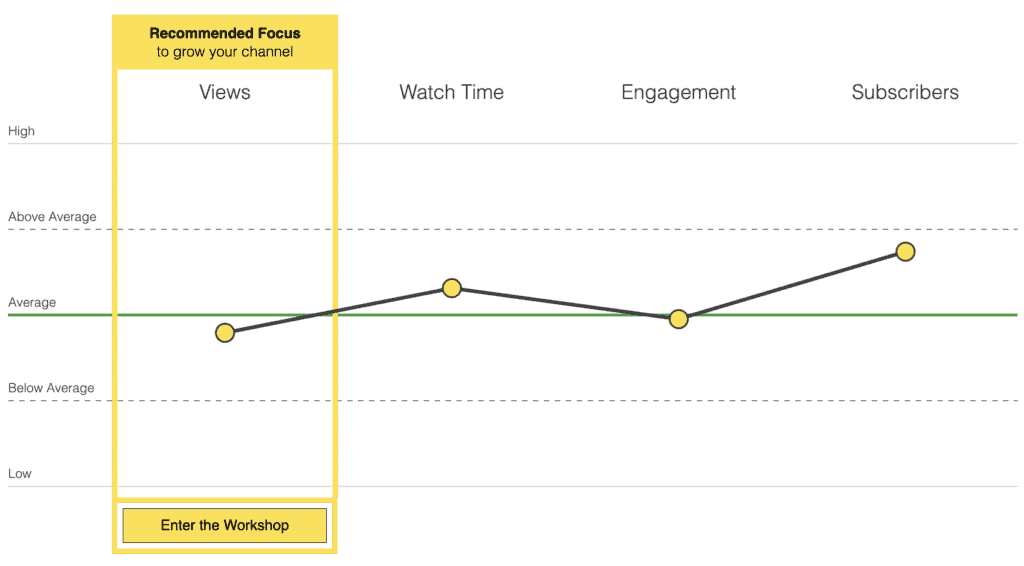Click the Above Average level label
The width and height of the screenshot is (1024, 566).
(52, 217)
